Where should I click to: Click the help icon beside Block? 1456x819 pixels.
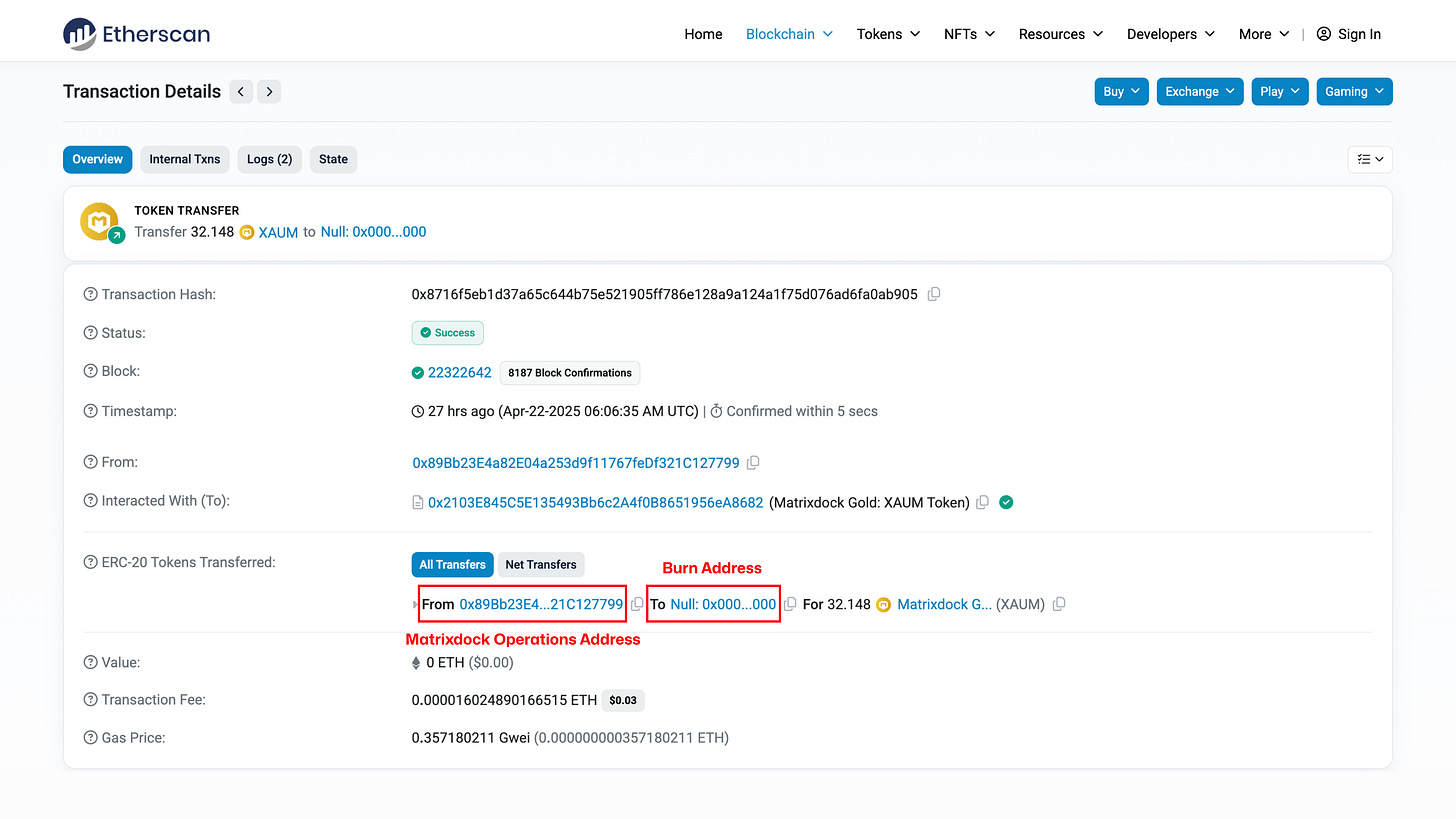(x=90, y=371)
